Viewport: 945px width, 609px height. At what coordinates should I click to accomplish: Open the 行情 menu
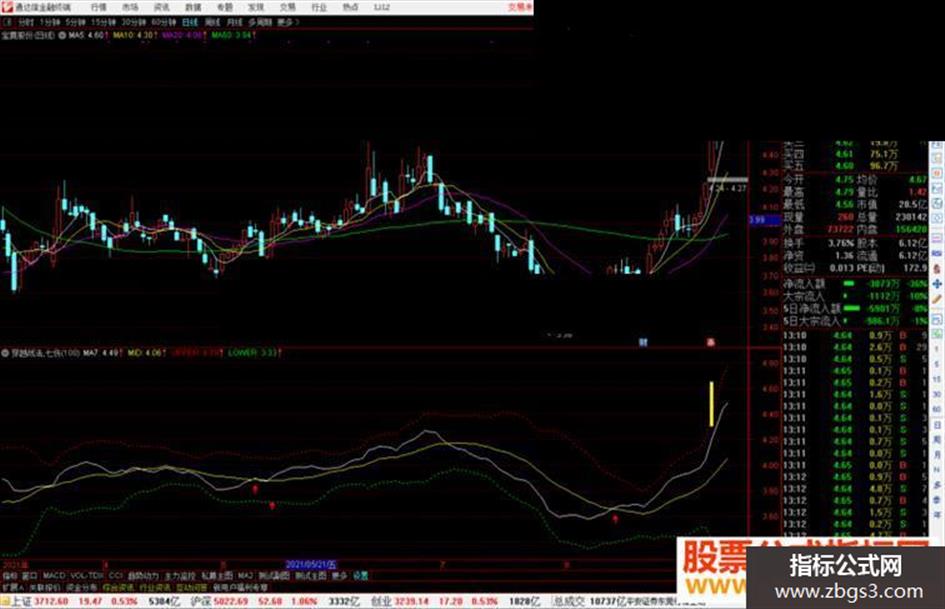point(99,7)
